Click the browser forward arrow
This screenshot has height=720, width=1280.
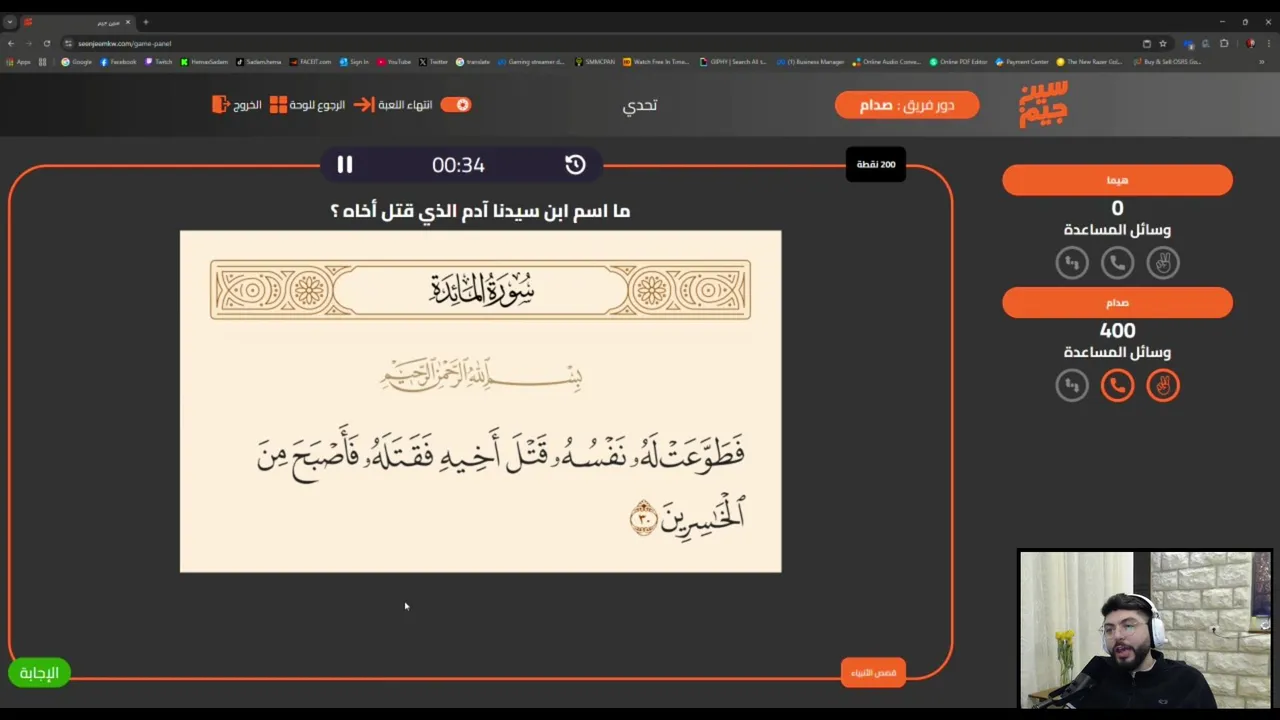pyautogui.click(x=28, y=43)
